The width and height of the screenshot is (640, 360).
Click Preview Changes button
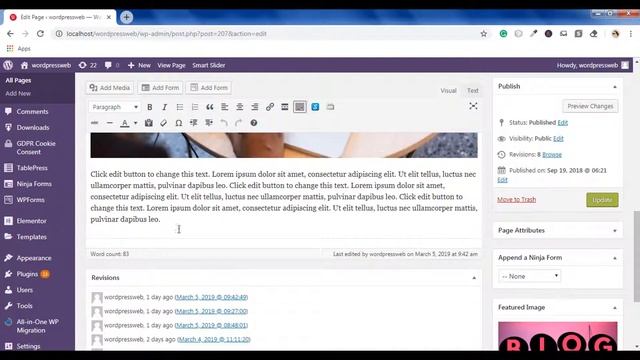[x=590, y=106]
